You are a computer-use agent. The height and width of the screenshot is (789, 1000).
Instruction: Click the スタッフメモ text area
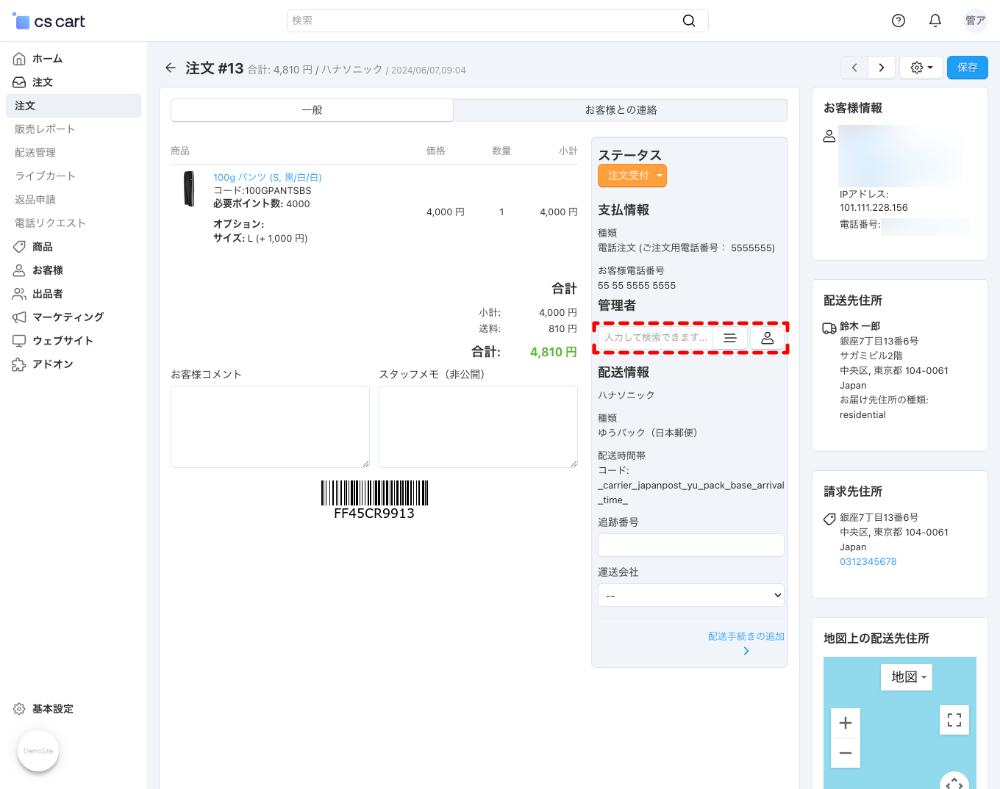477,426
